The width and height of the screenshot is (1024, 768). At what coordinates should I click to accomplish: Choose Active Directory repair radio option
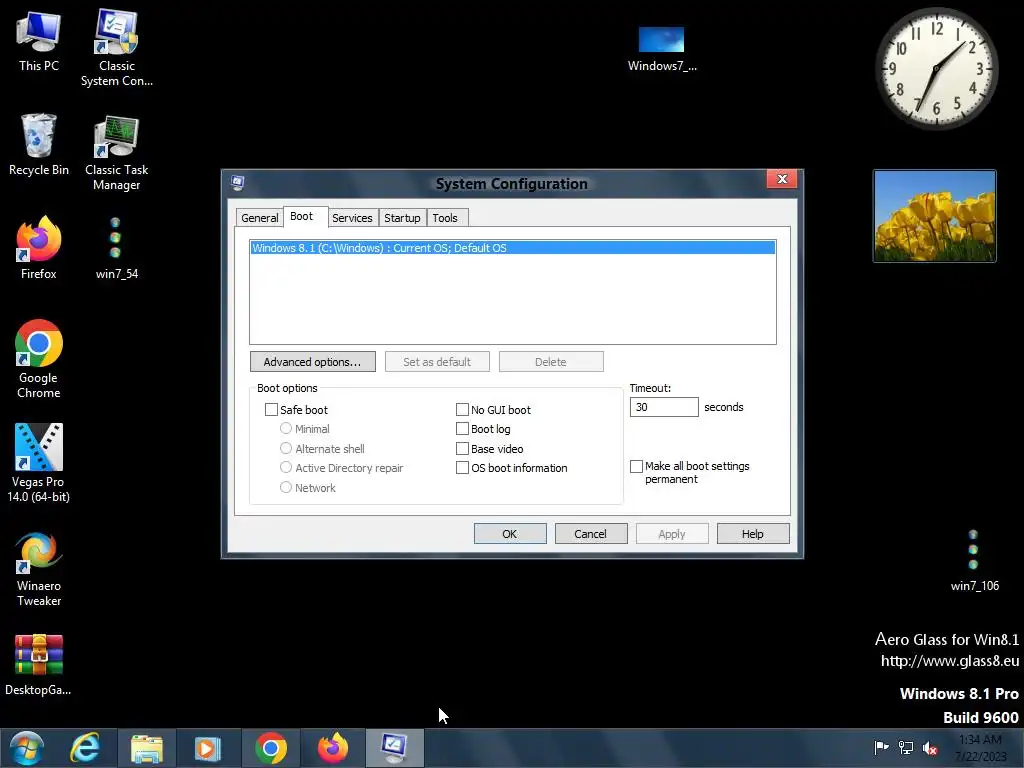pyautogui.click(x=285, y=468)
